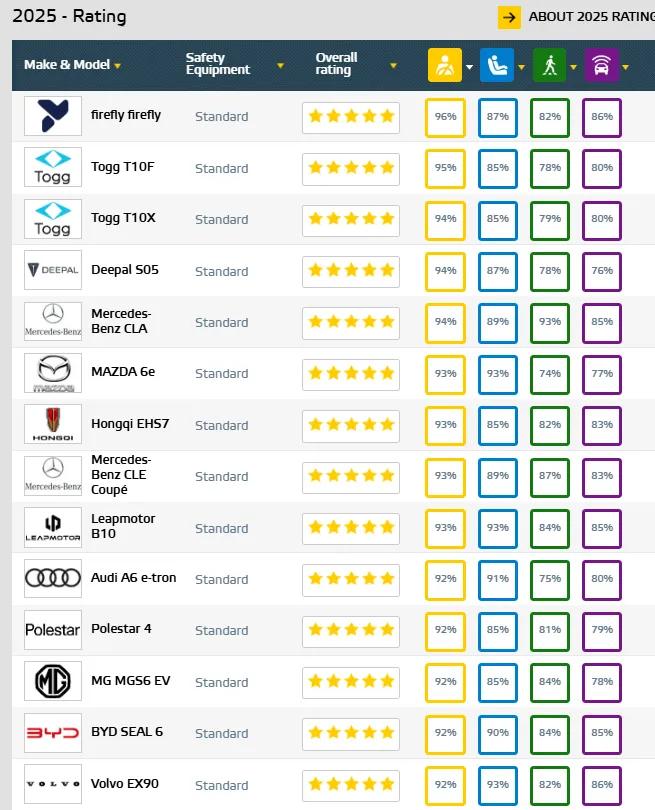This screenshot has width=655, height=810.
Task: Select the Overall rating column header
Action: (x=336, y=64)
